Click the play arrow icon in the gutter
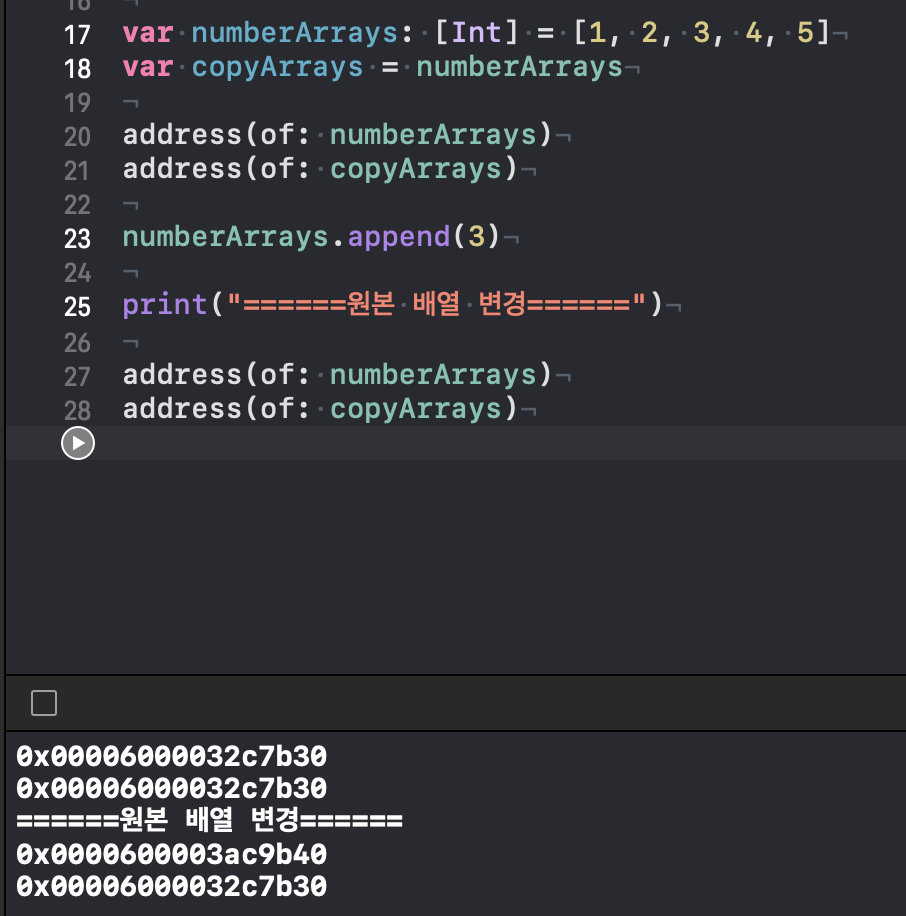The width and height of the screenshot is (906, 916). (77, 443)
